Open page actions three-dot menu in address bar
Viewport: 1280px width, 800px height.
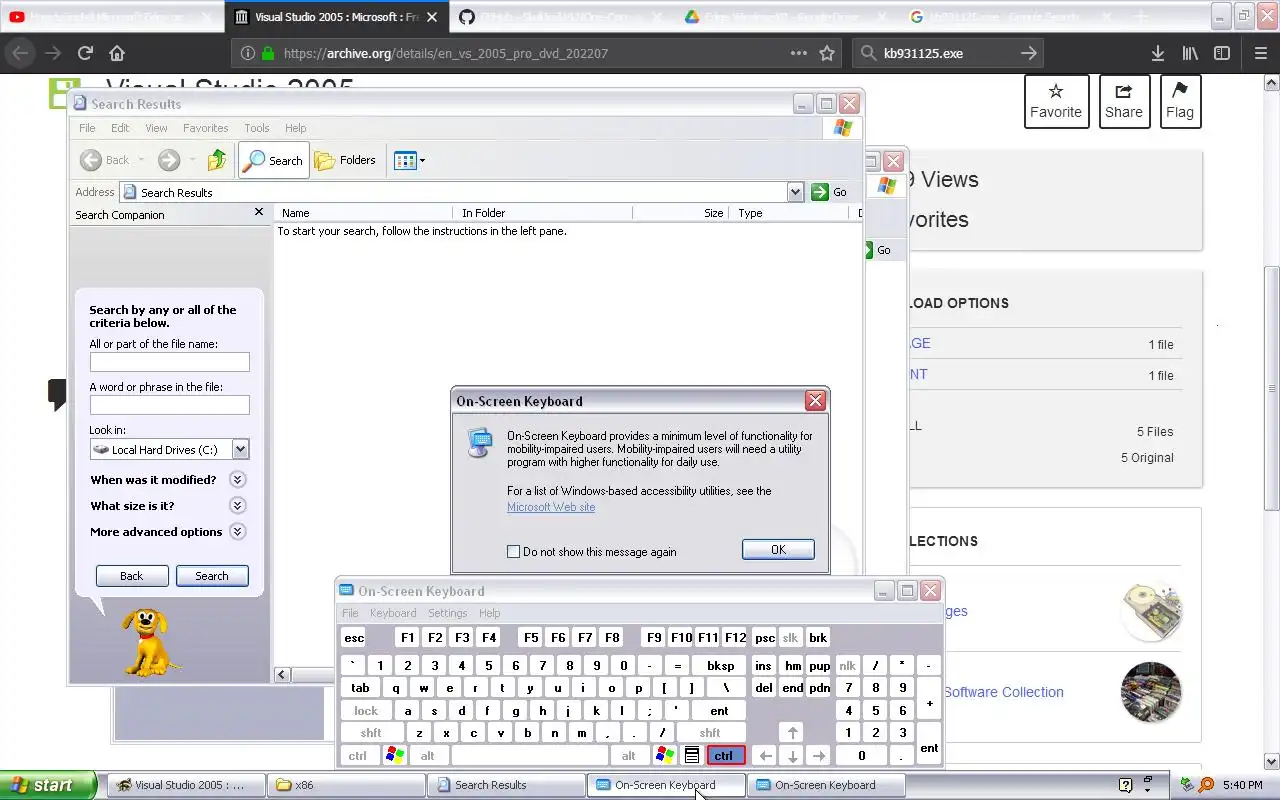[x=799, y=53]
